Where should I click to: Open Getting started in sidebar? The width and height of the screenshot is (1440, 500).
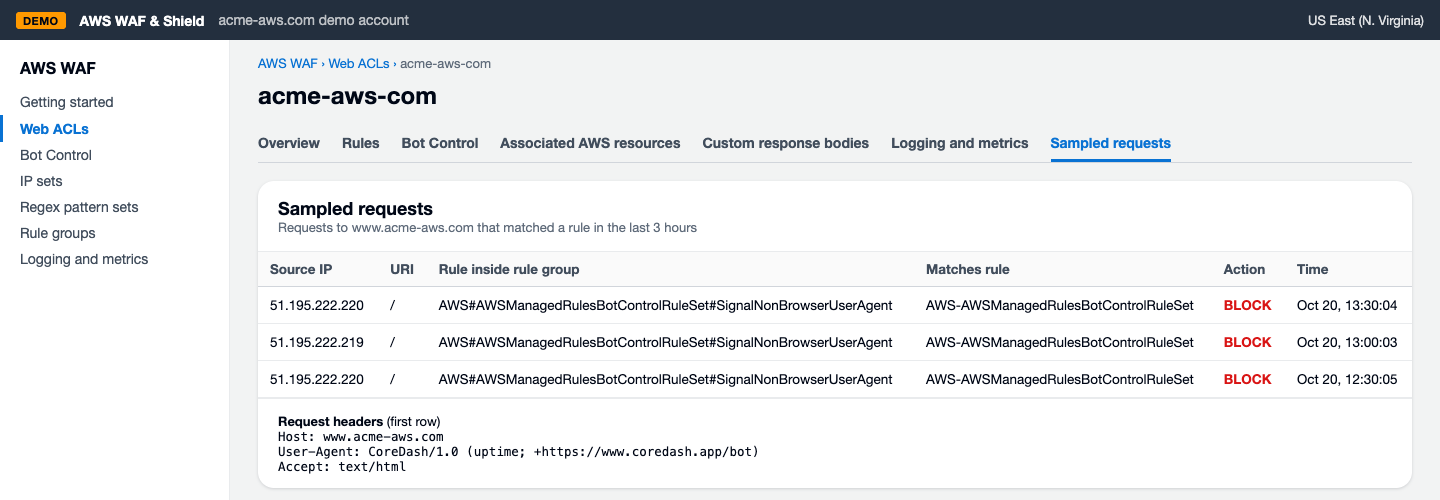click(x=67, y=102)
